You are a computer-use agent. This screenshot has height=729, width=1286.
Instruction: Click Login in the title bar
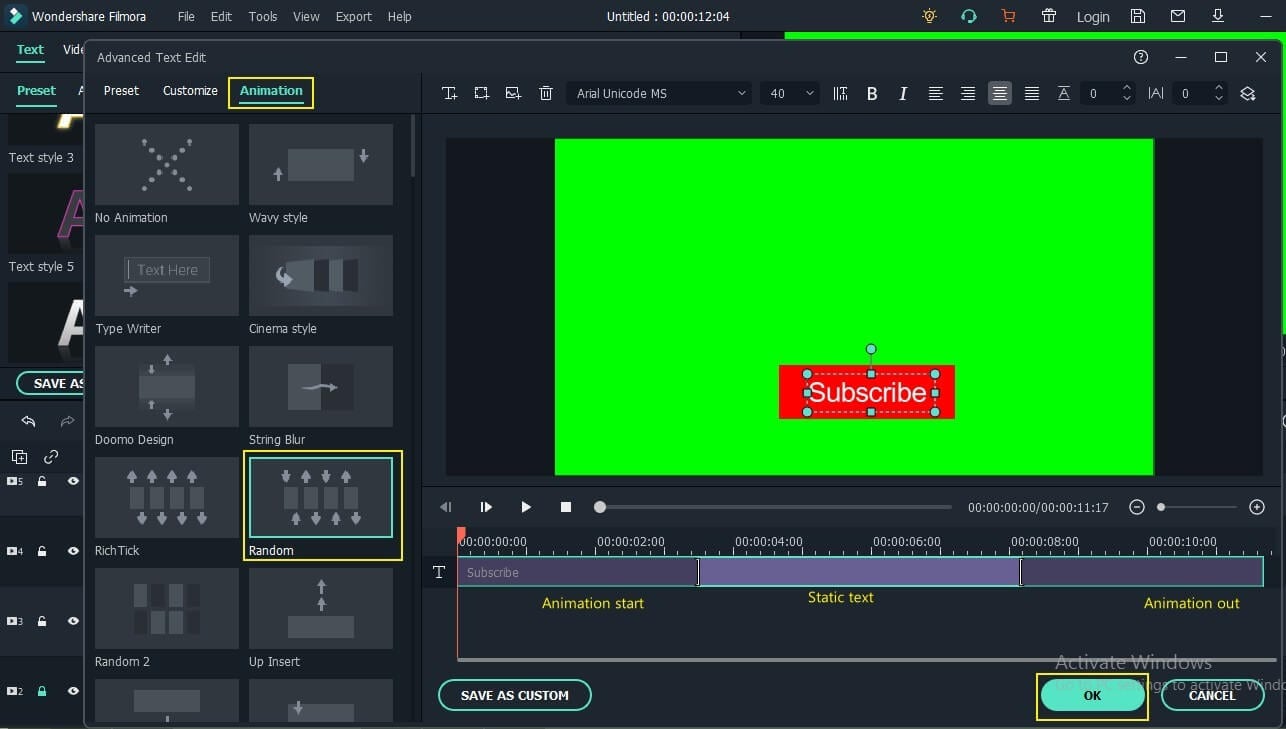1093,17
